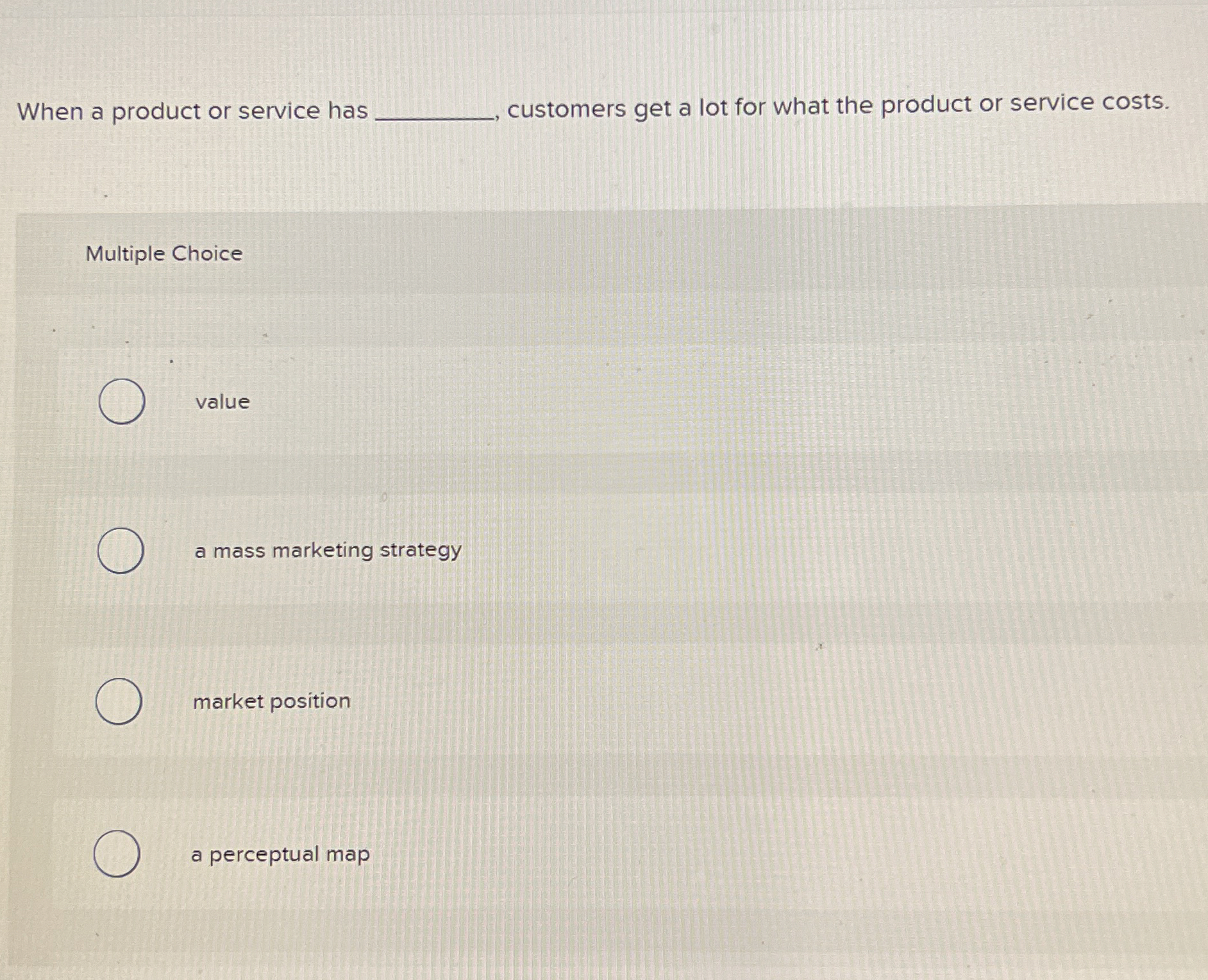The height and width of the screenshot is (980, 1208).
Task: Click the "a perceptual map" answer label
Action: click(280, 854)
